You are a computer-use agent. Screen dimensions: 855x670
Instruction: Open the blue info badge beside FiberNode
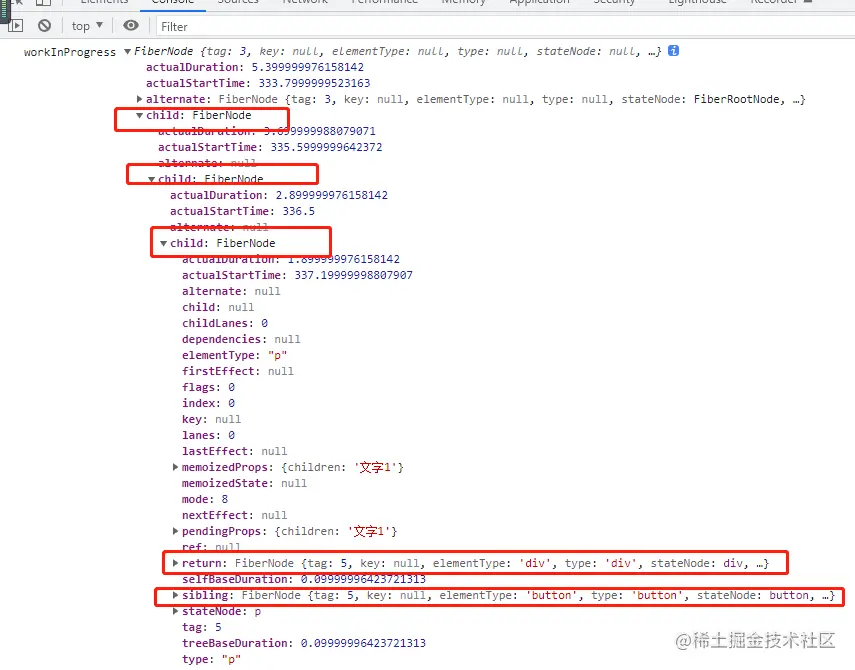(x=673, y=51)
